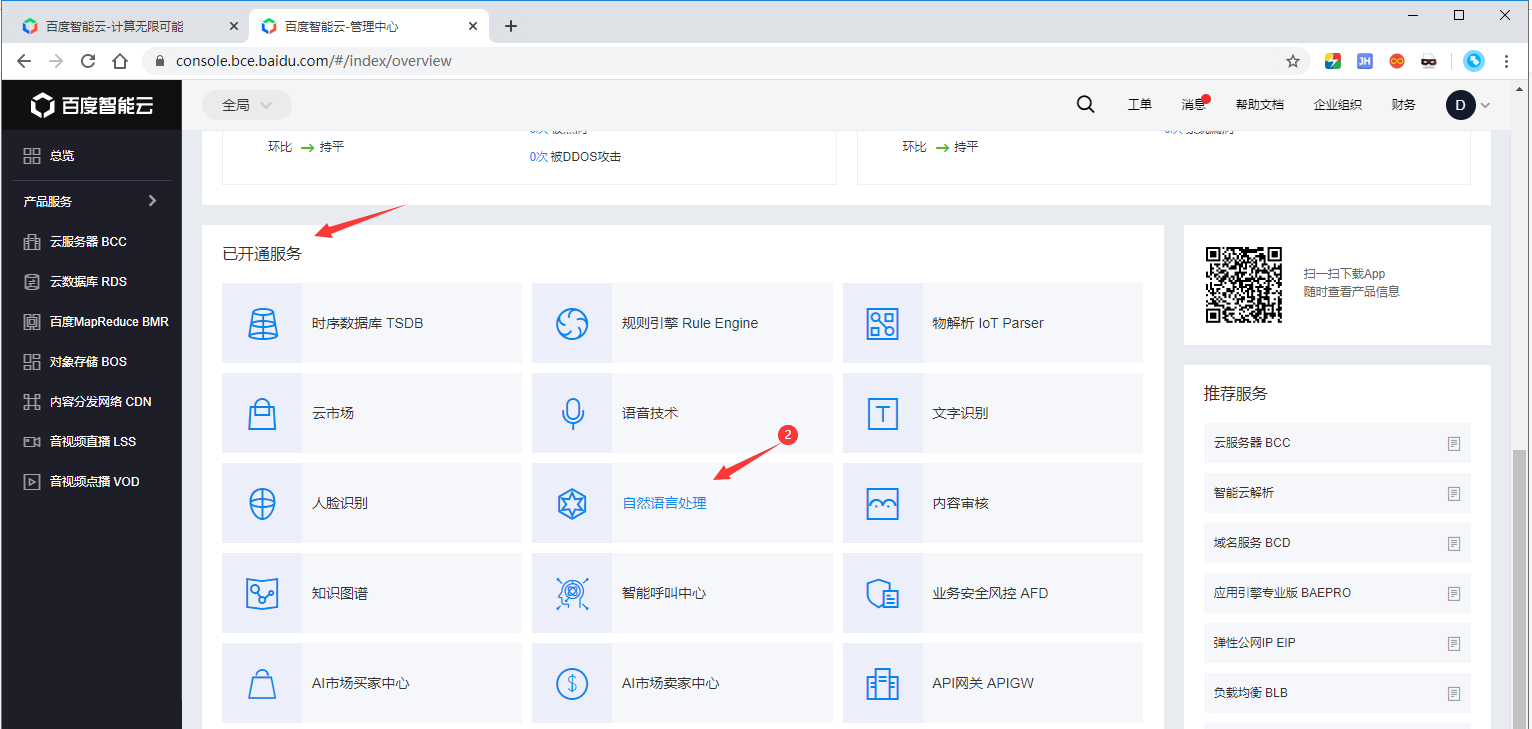Open 文字识别 via its T icon
The image size is (1532, 729).
[882, 412]
